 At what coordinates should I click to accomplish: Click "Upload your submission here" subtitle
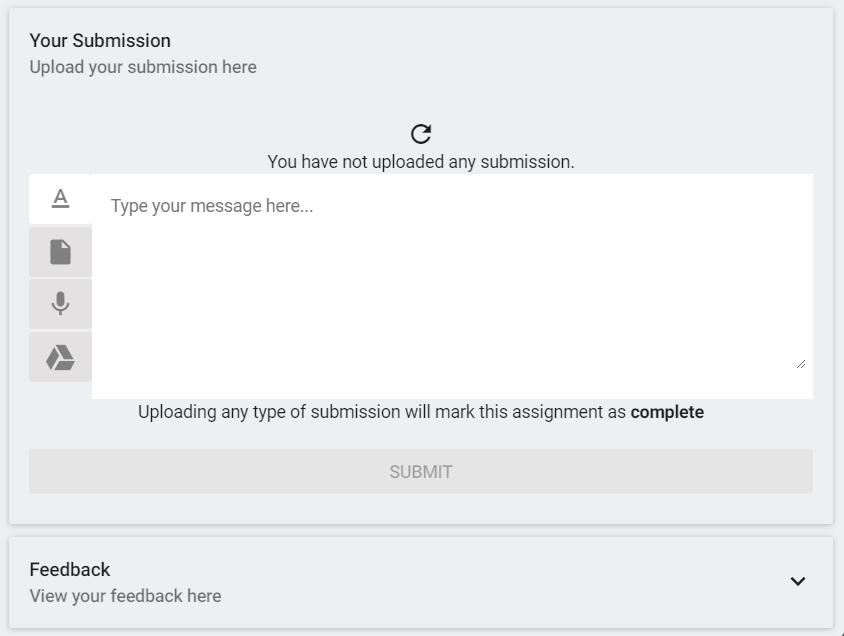[x=143, y=67]
